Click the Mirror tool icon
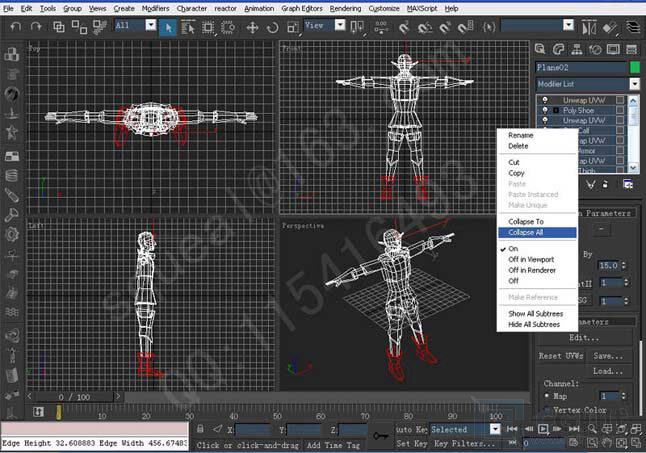This screenshot has width=646, height=453. [589, 28]
